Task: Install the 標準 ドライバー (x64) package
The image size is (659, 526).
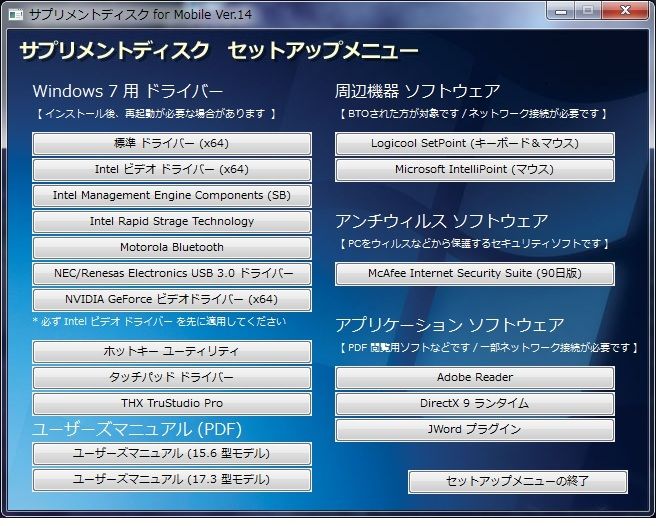Action: (x=172, y=144)
